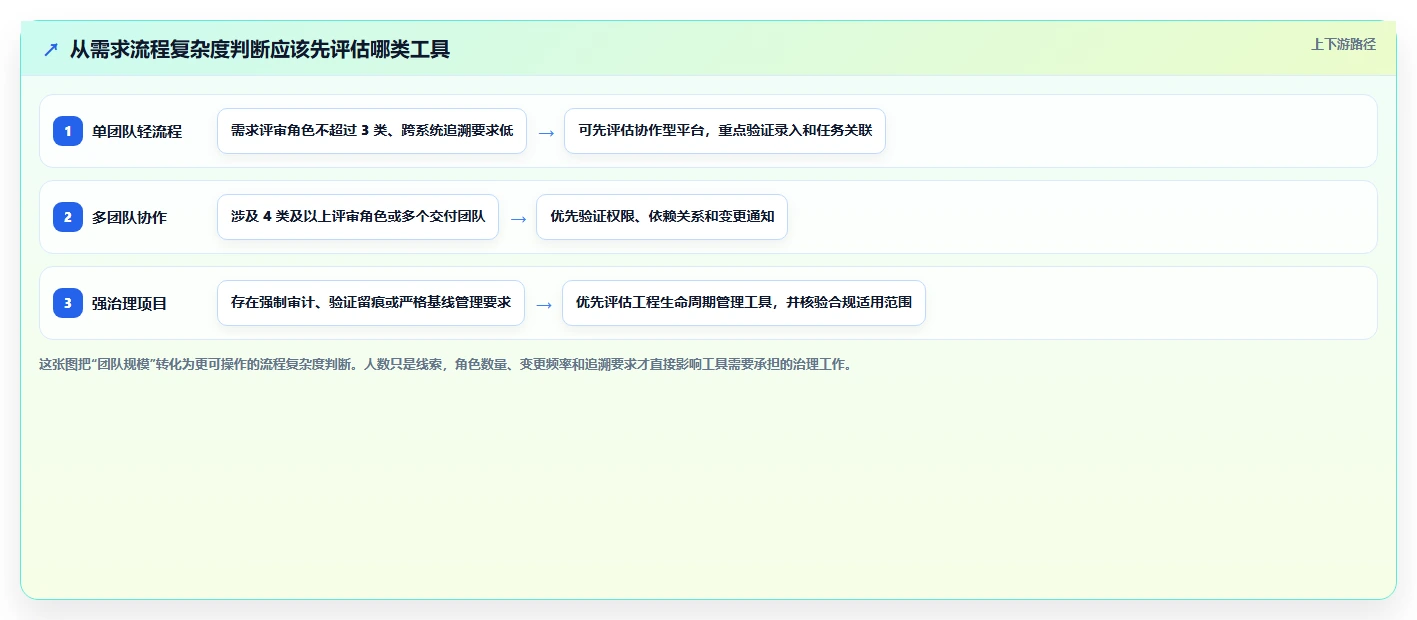This screenshot has width=1417, height=620.
Task: Click the number 3 step badge
Action: (68, 303)
